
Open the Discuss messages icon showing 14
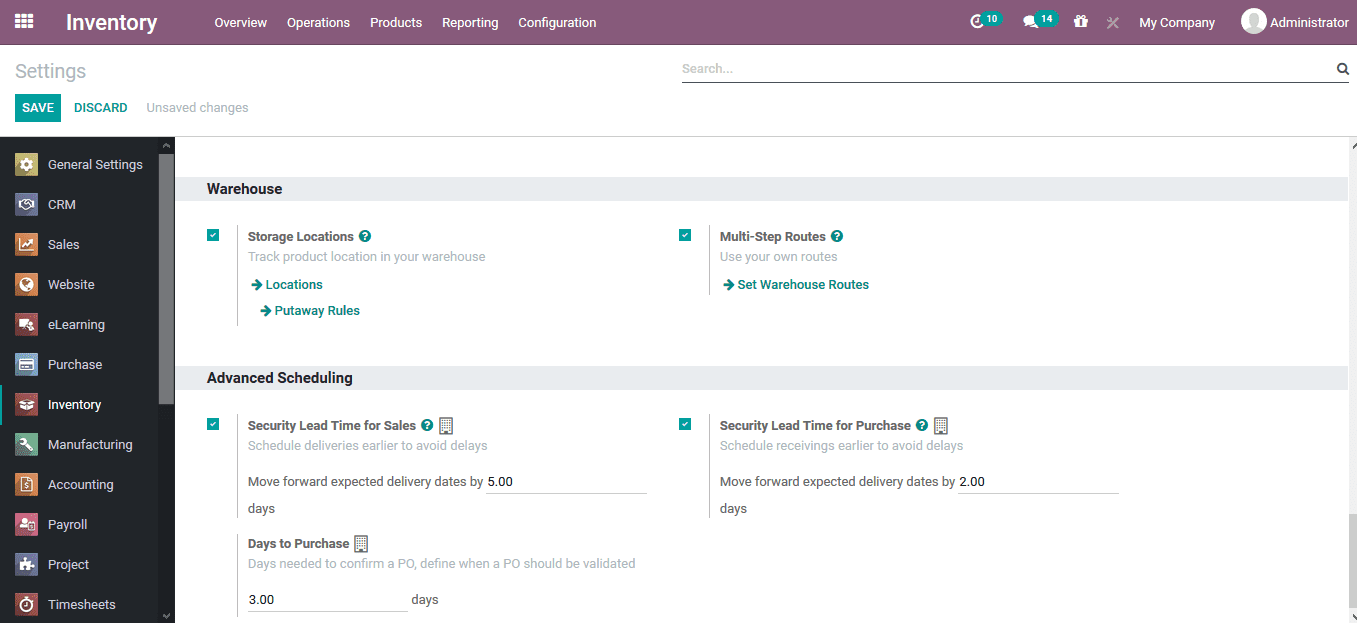click(1034, 18)
